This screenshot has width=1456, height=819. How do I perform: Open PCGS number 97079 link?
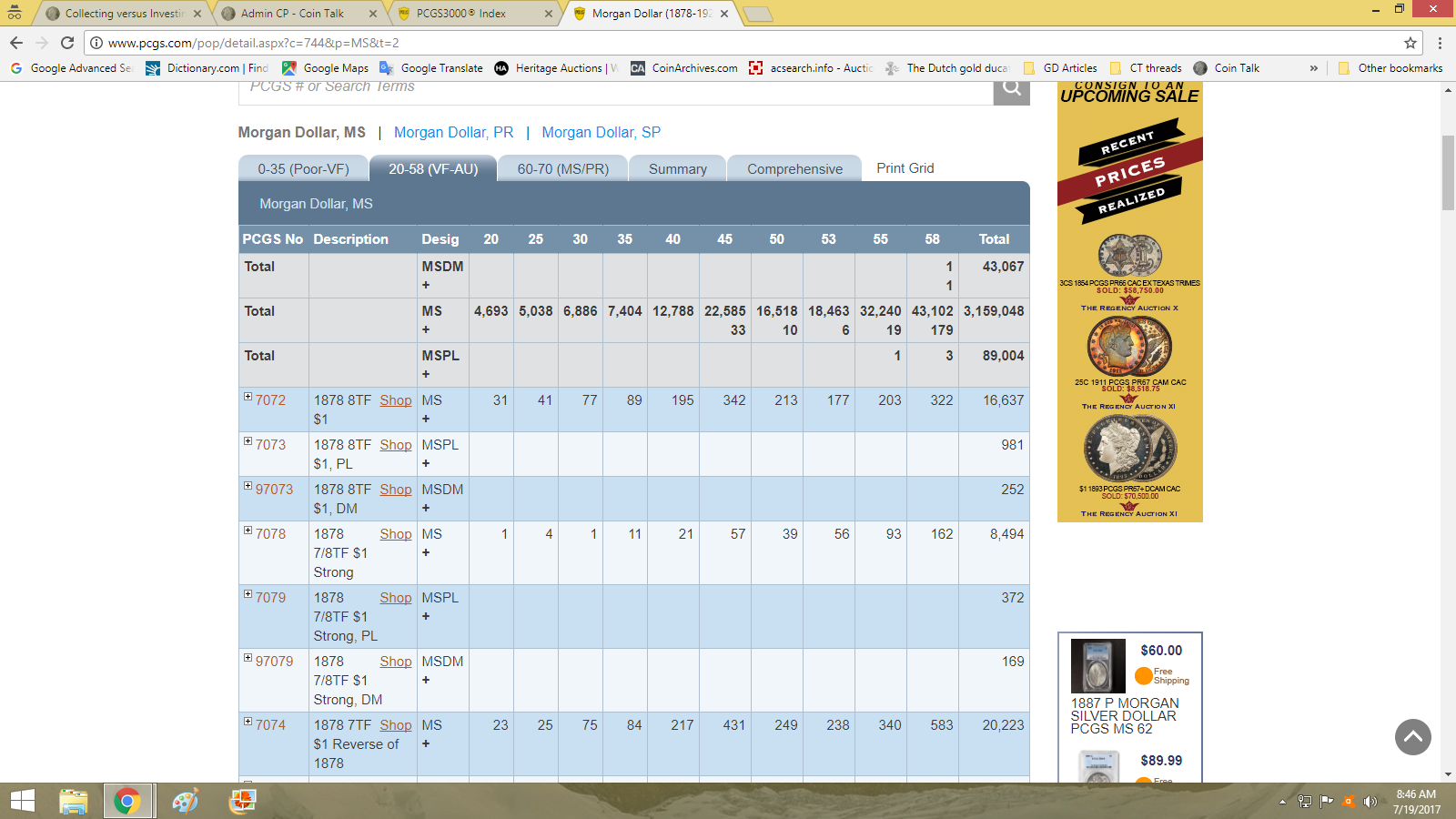[x=274, y=662]
